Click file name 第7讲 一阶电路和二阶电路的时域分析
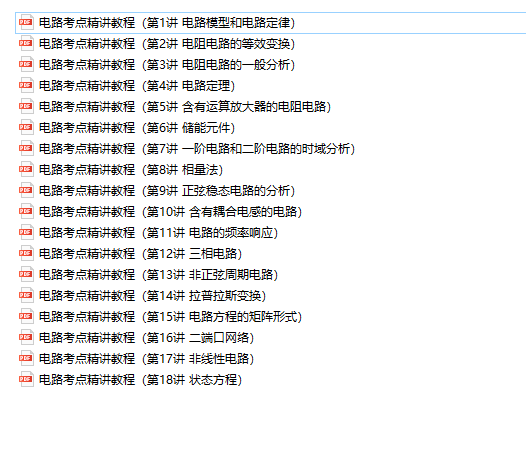The width and height of the screenshot is (526, 449). click(x=197, y=149)
